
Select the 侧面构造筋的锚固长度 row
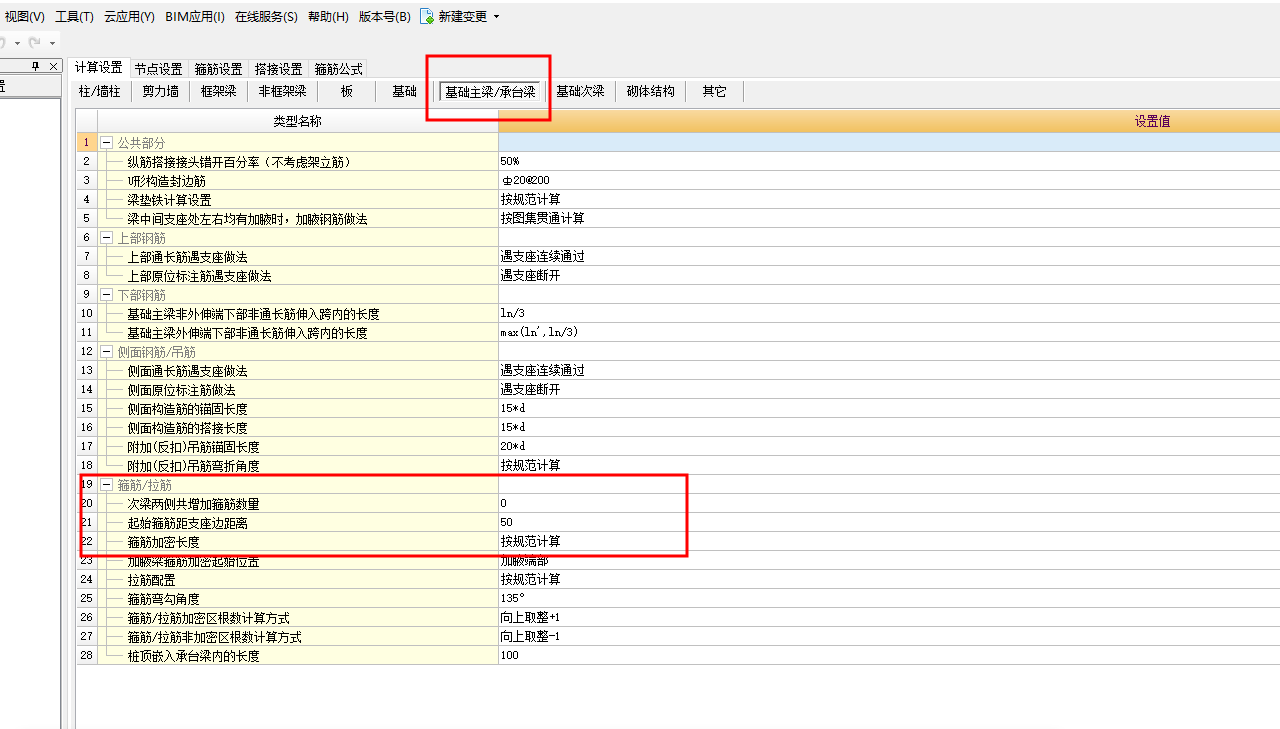pos(678,408)
